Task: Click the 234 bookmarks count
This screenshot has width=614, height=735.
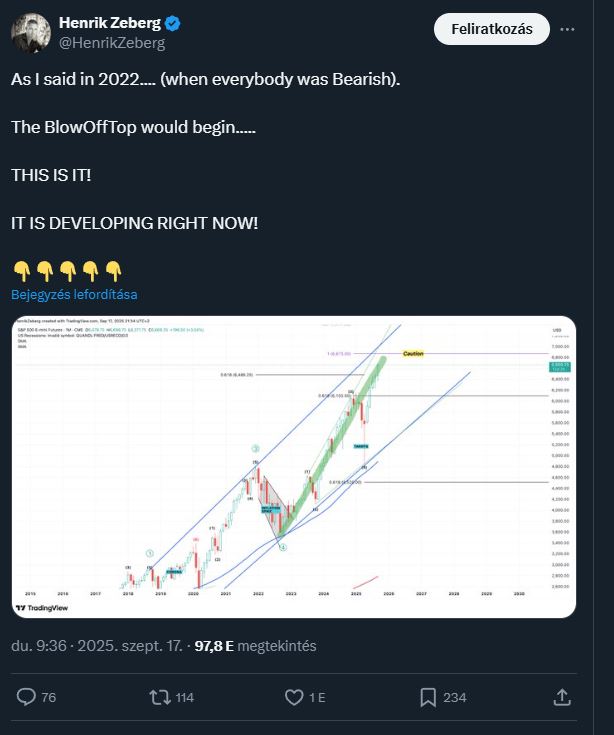Action: 455,698
